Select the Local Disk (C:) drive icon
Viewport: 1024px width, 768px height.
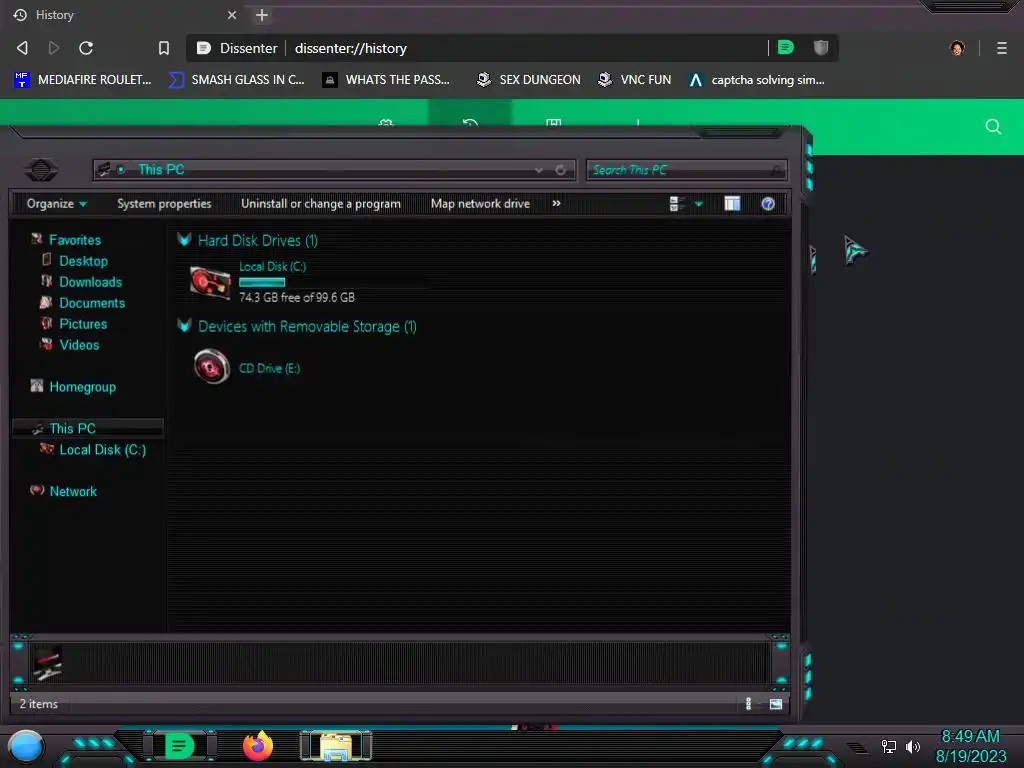click(210, 283)
